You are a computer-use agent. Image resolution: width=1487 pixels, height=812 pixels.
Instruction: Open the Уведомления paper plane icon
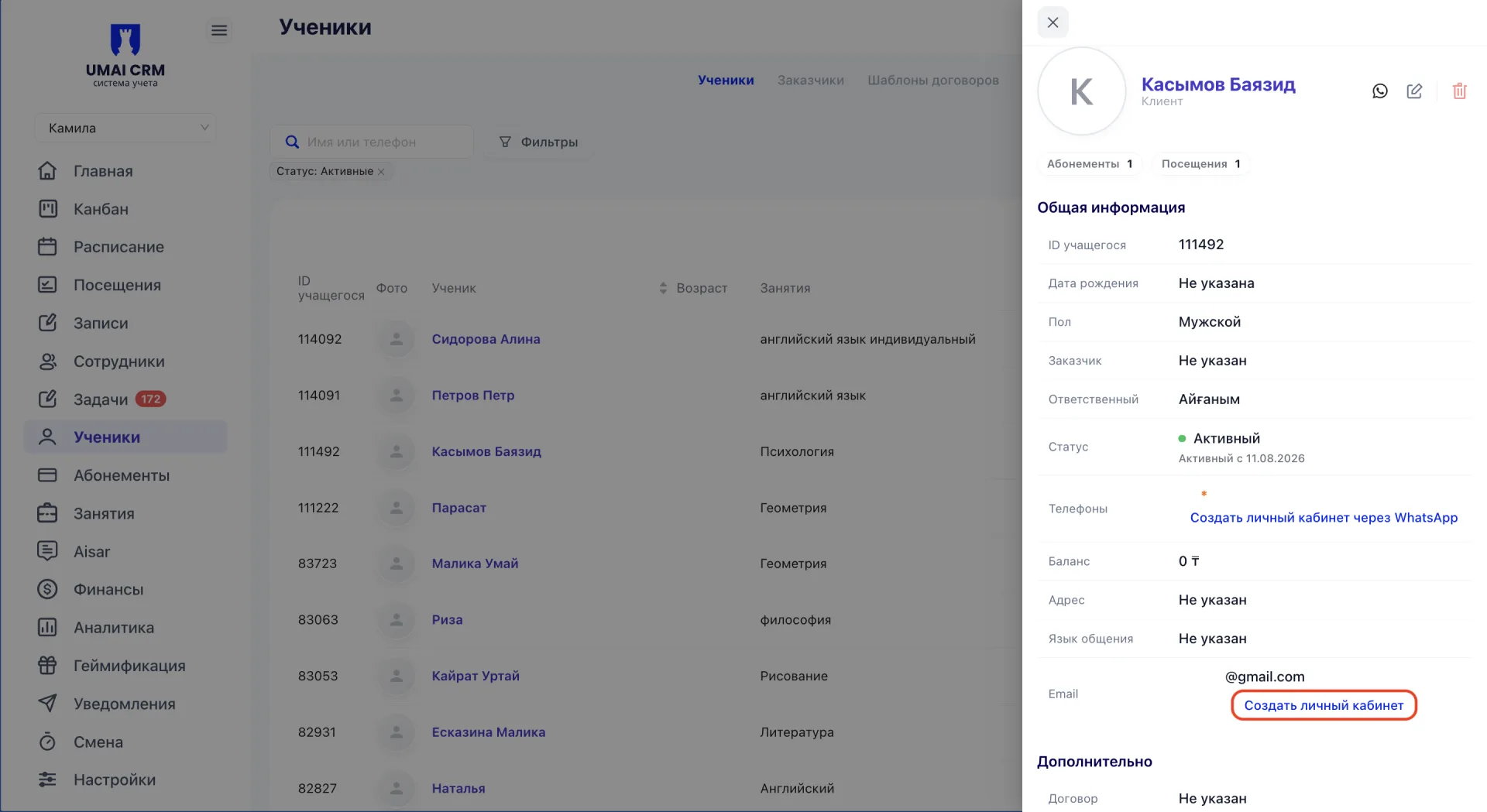click(47, 704)
